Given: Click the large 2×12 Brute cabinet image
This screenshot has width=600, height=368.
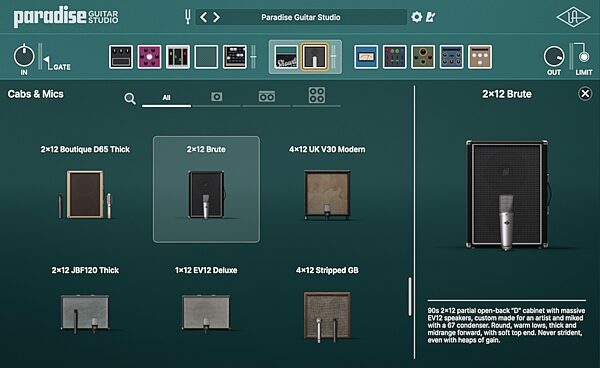Looking at the screenshot, I should tap(508, 195).
